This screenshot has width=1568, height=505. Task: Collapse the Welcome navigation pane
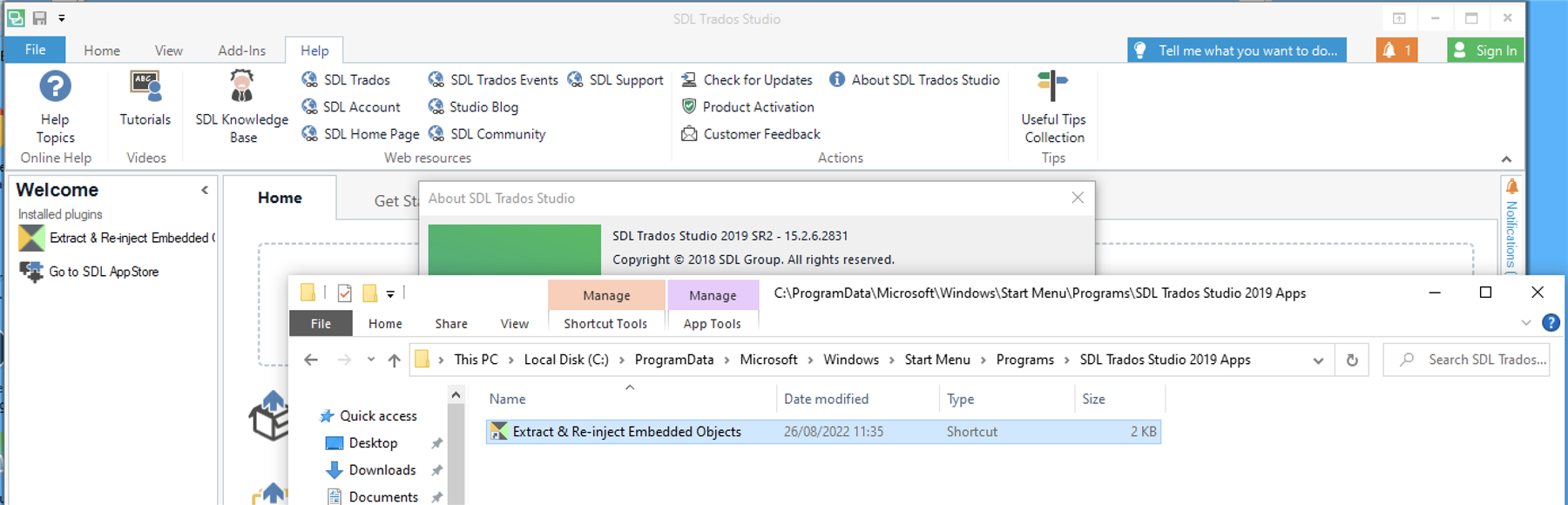tap(205, 190)
